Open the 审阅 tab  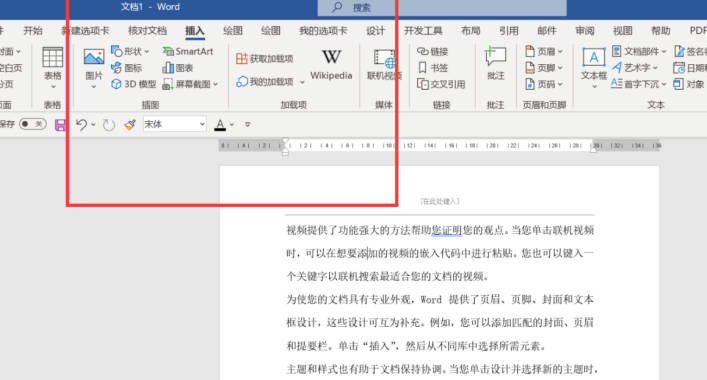click(585, 31)
